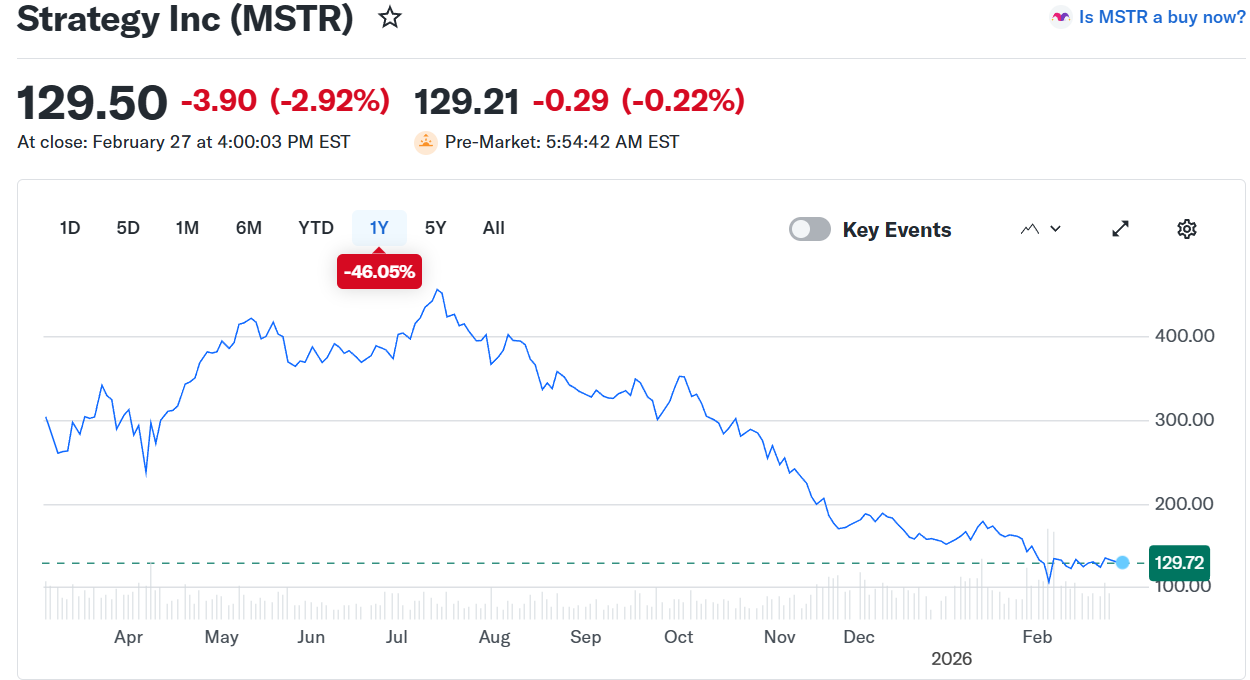Click the green 129.72 price label
This screenshot has height=680, width=1250.
tap(1179, 563)
